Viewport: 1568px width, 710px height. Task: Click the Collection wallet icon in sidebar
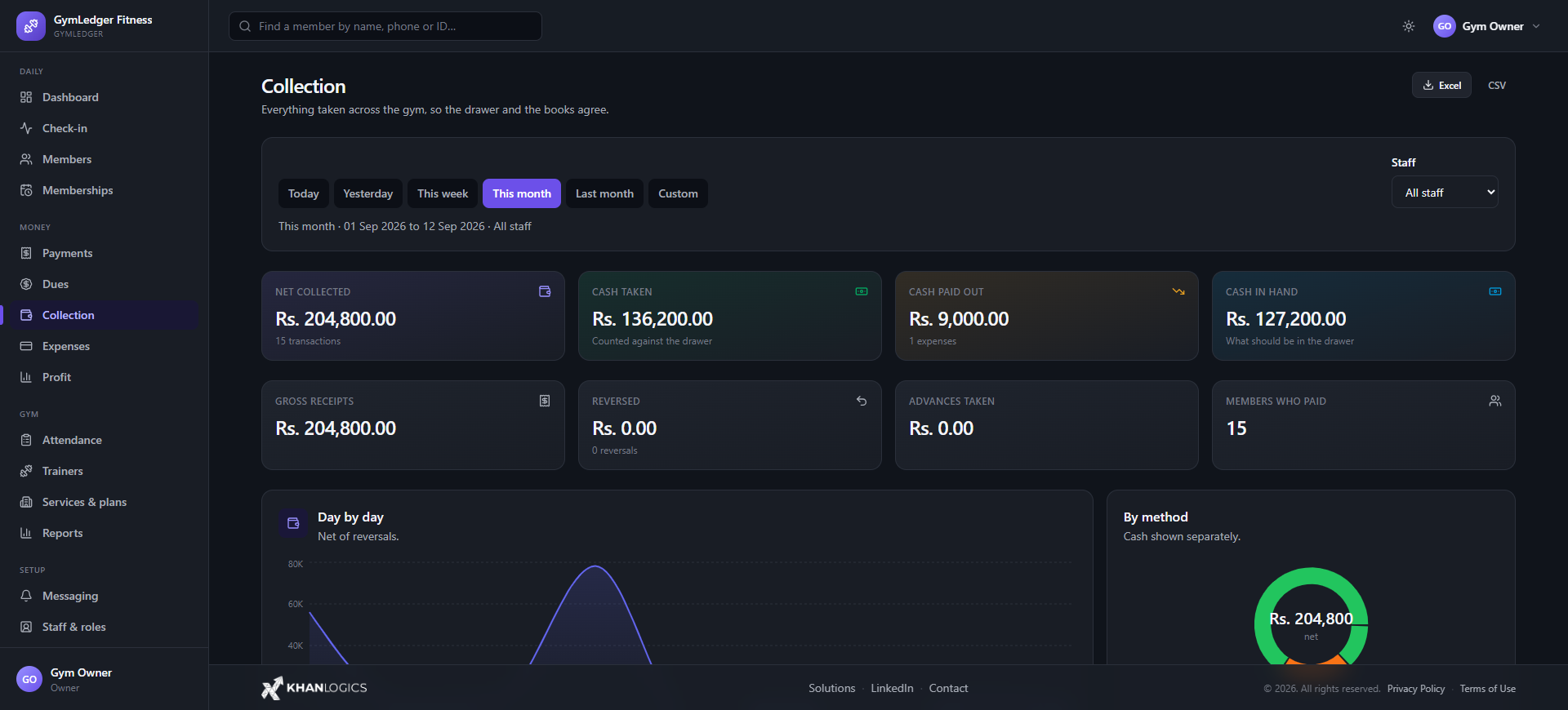(x=26, y=315)
